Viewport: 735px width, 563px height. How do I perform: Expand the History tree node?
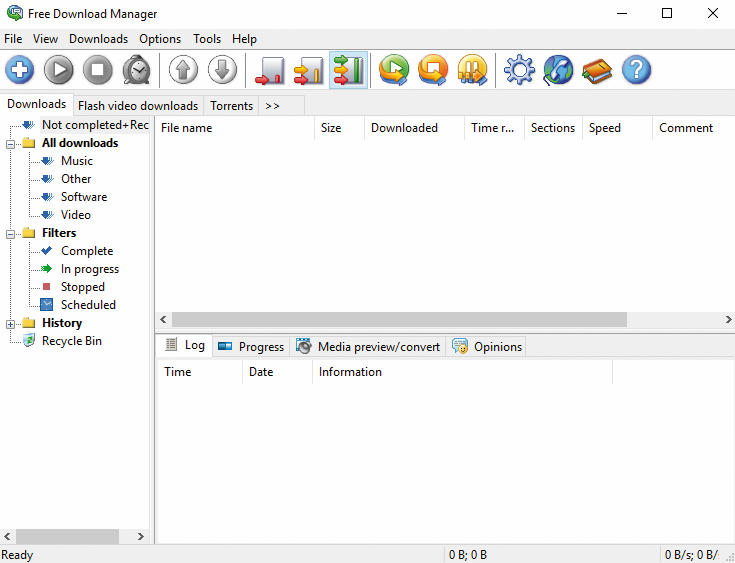tap(10, 324)
